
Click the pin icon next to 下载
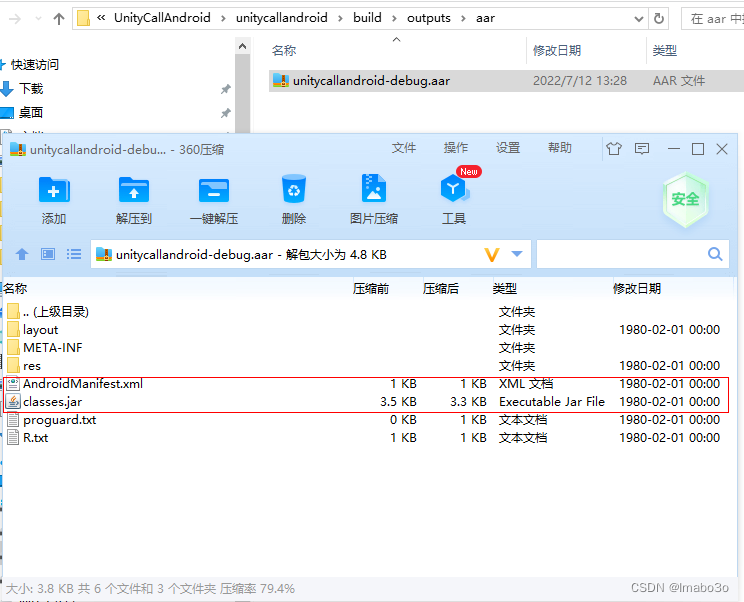click(x=226, y=89)
